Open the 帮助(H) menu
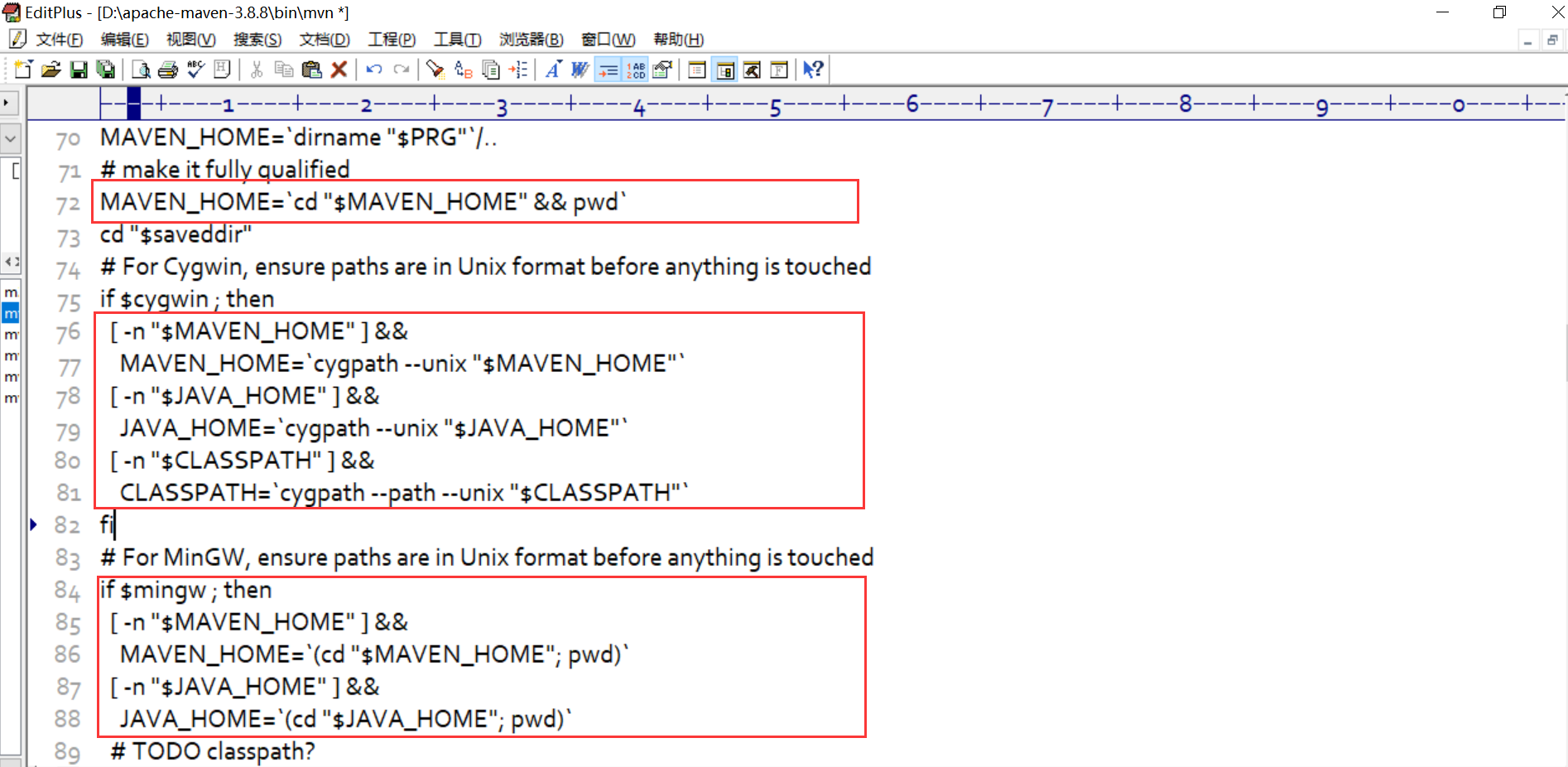 679,40
